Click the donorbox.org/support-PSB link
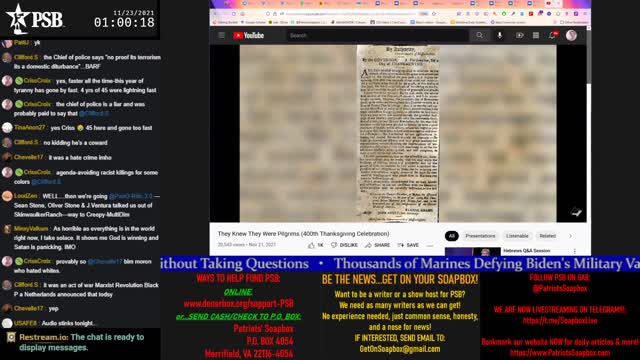The height and width of the screenshot is (360, 640). coord(238,304)
